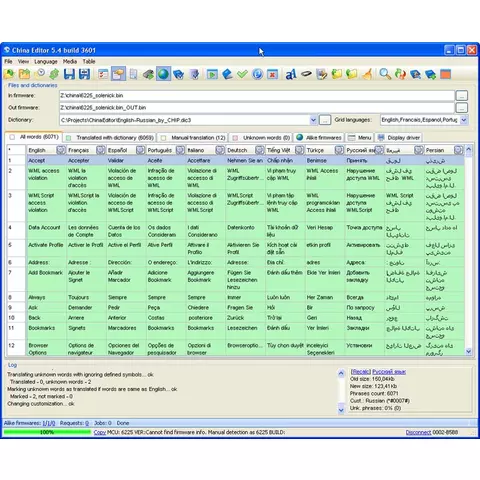
Task: Toggle the pressed globe languages button
Action: click(163, 74)
